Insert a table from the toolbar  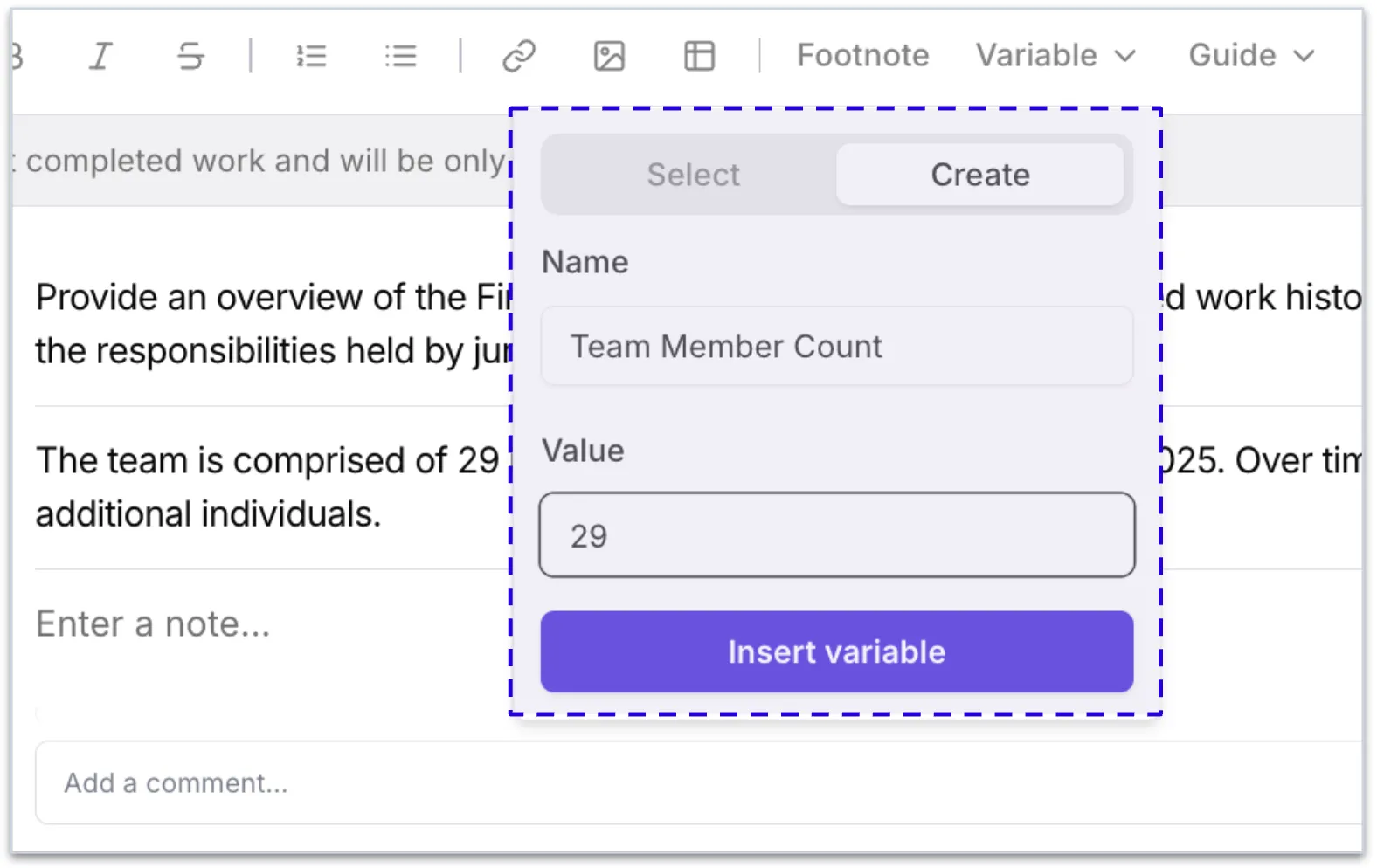coord(699,56)
